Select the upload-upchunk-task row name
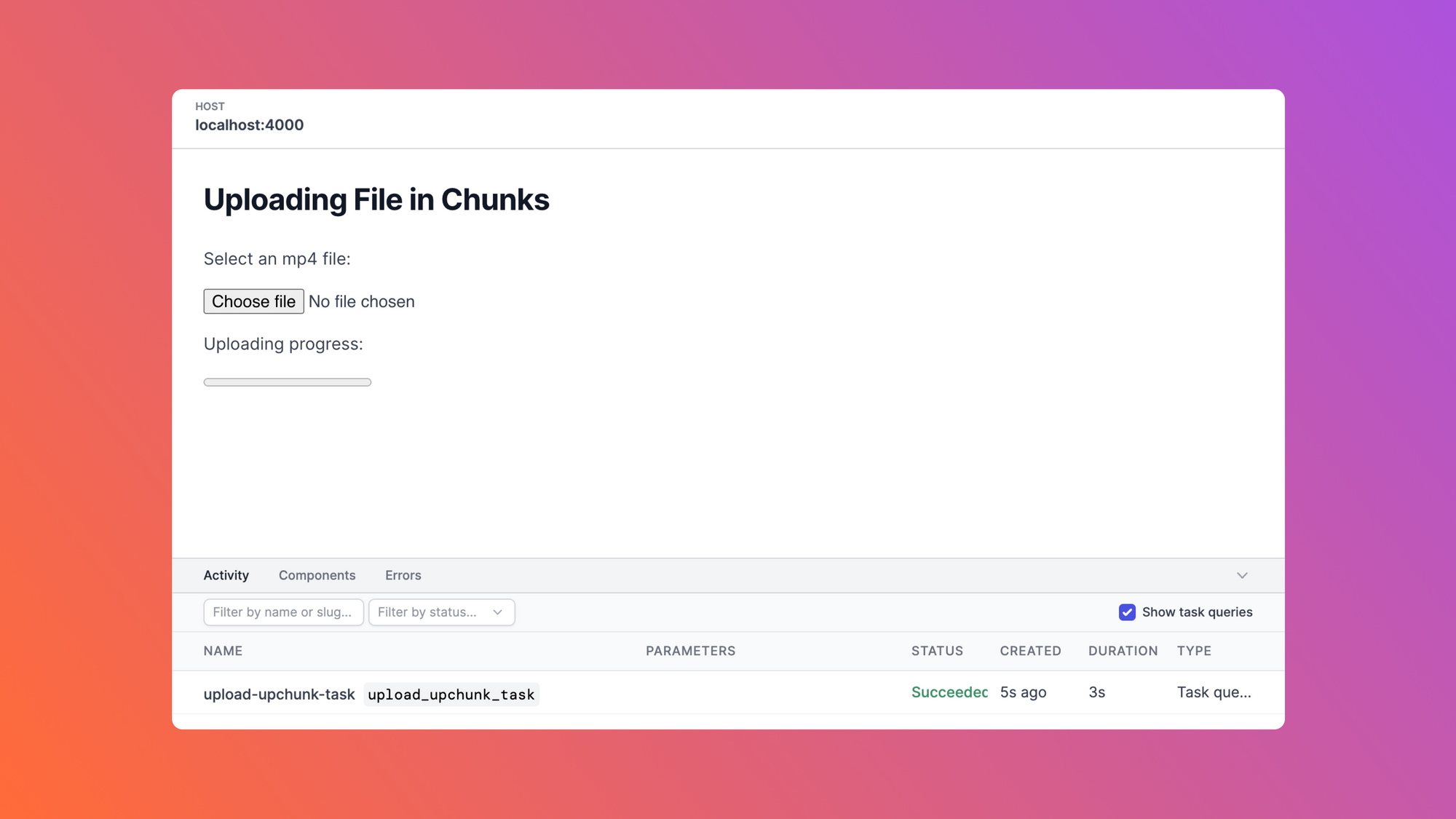Viewport: 1456px width, 819px height. (x=279, y=694)
